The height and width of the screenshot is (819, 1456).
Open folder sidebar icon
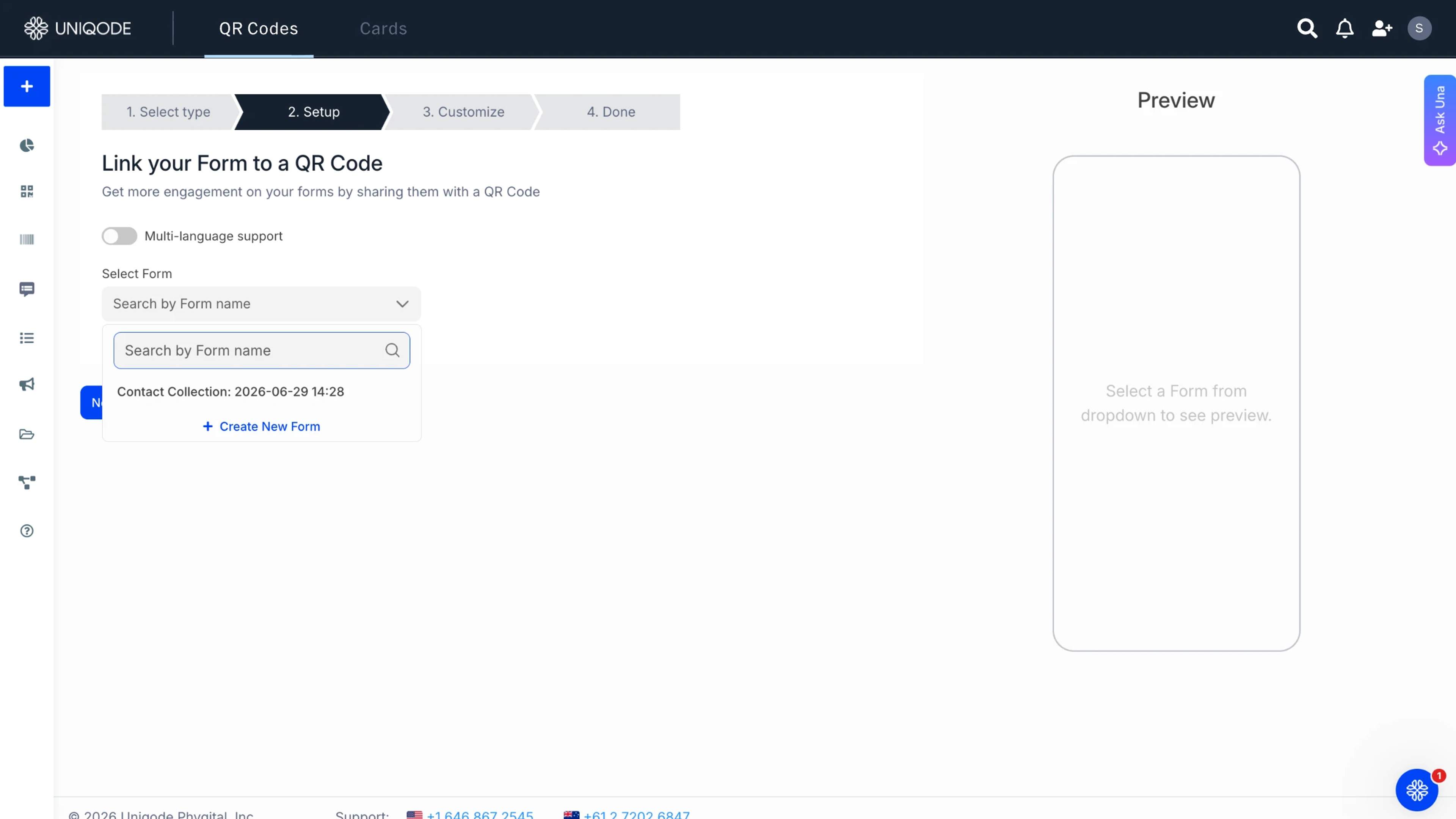27,434
